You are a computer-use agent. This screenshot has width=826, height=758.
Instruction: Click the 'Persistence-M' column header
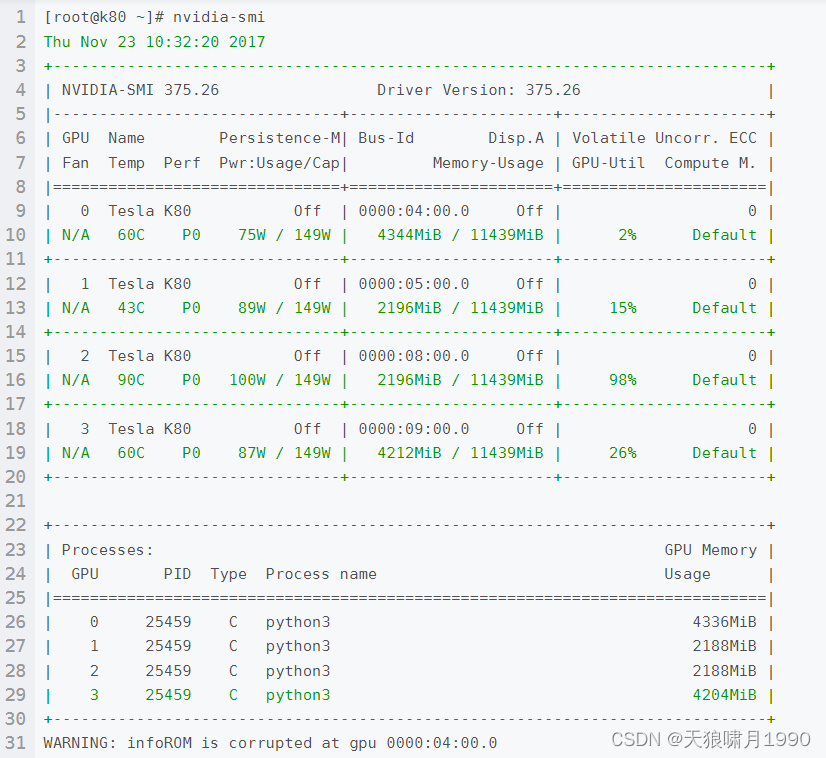(x=280, y=138)
